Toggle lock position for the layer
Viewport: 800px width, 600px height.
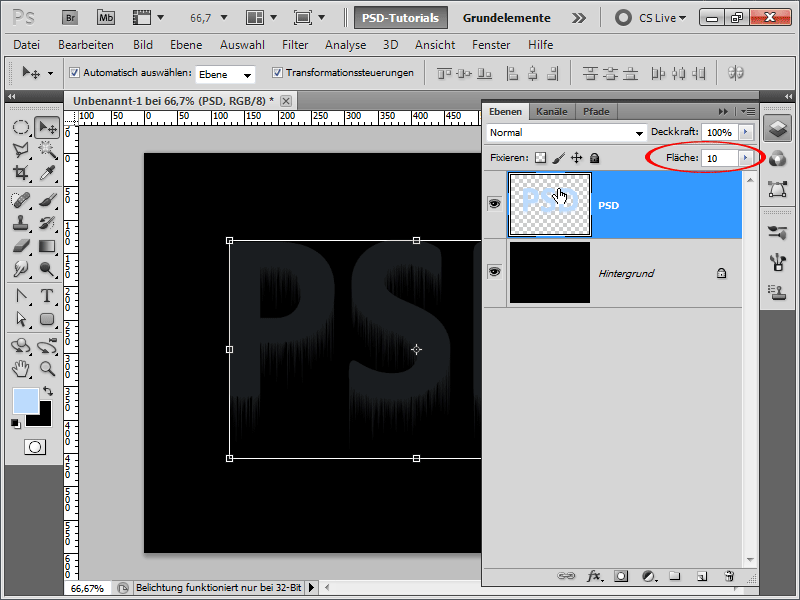tap(577, 158)
